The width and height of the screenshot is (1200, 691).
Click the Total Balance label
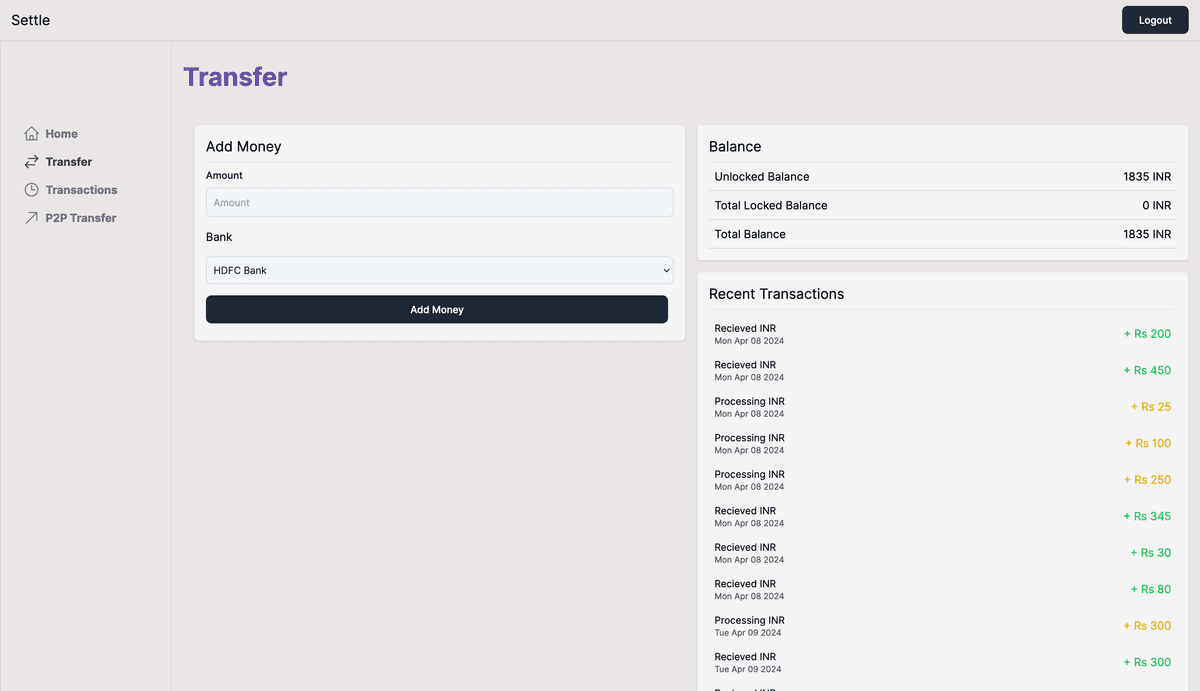coord(750,234)
